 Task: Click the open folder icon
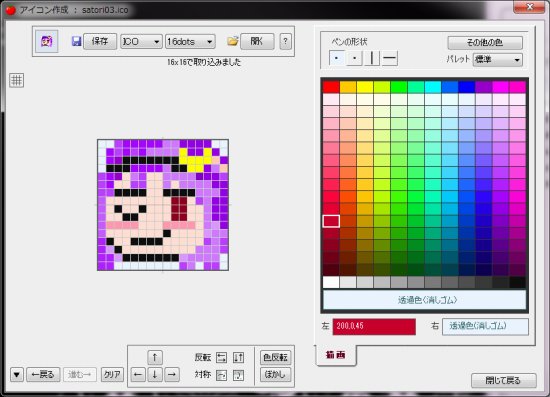point(232,41)
